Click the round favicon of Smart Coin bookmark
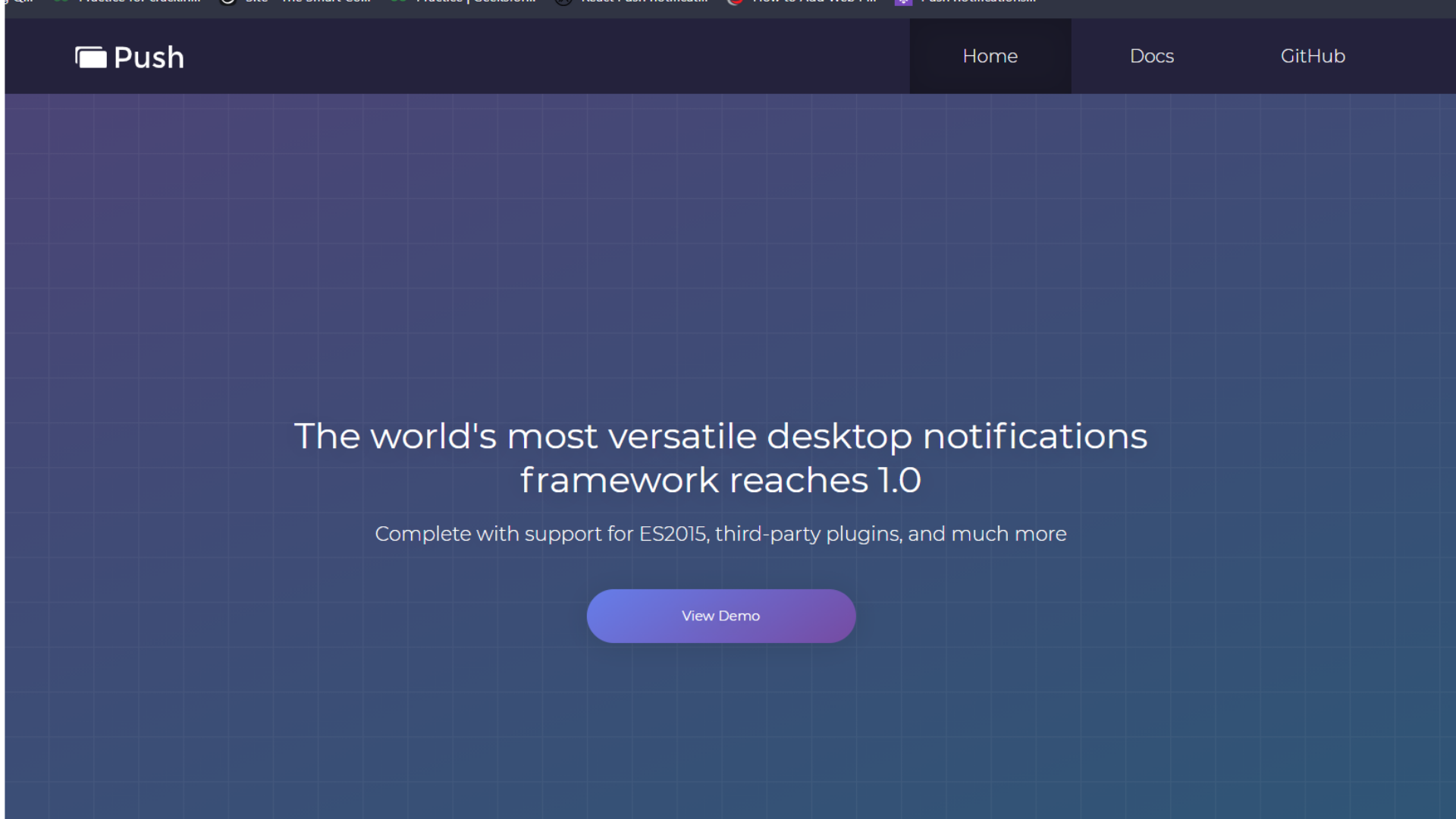Image resolution: width=1456 pixels, height=819 pixels. pos(227,2)
